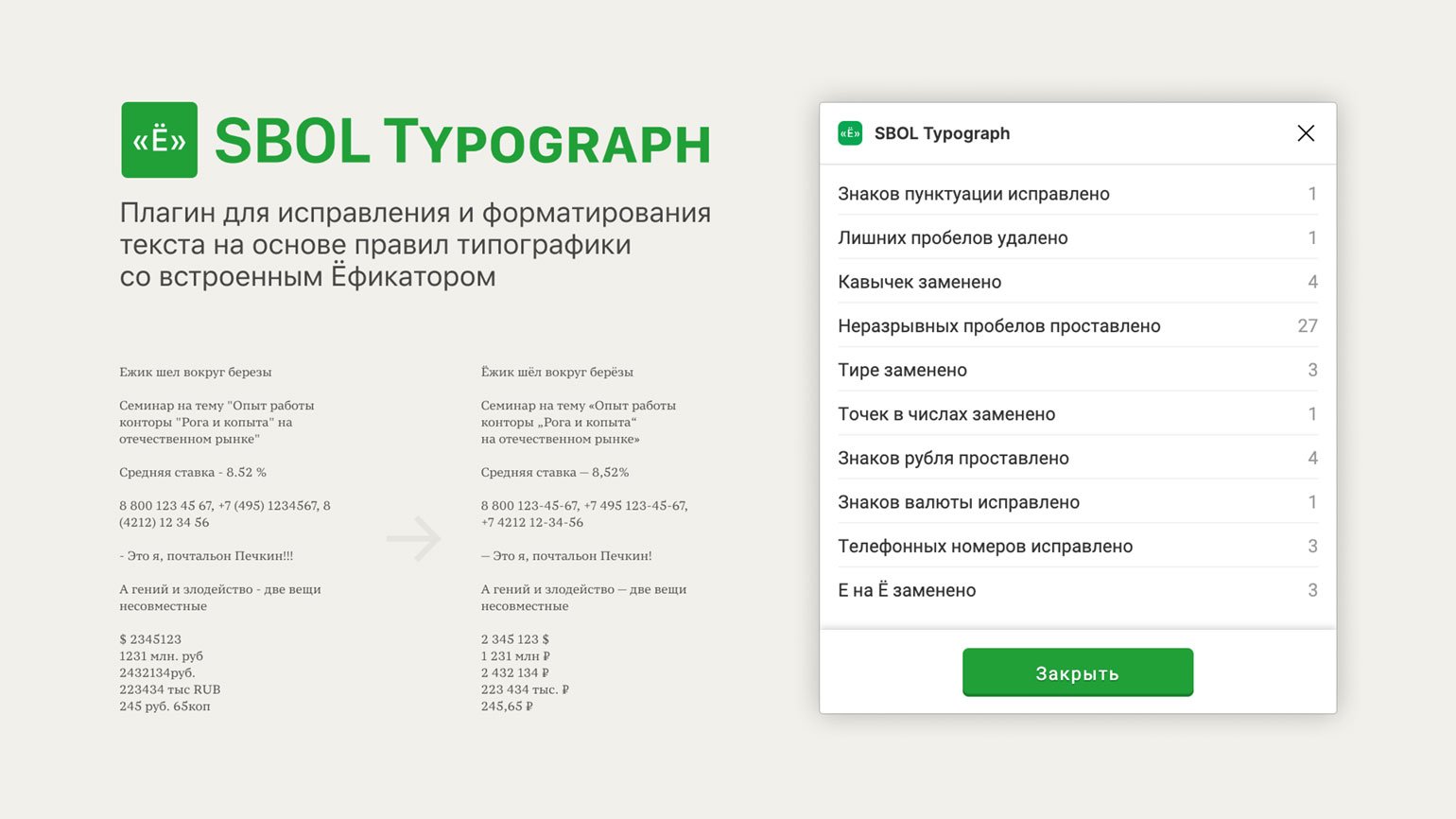
Task: Click the plugin description paragraph 'Плагин для исправления'
Action: point(415,244)
